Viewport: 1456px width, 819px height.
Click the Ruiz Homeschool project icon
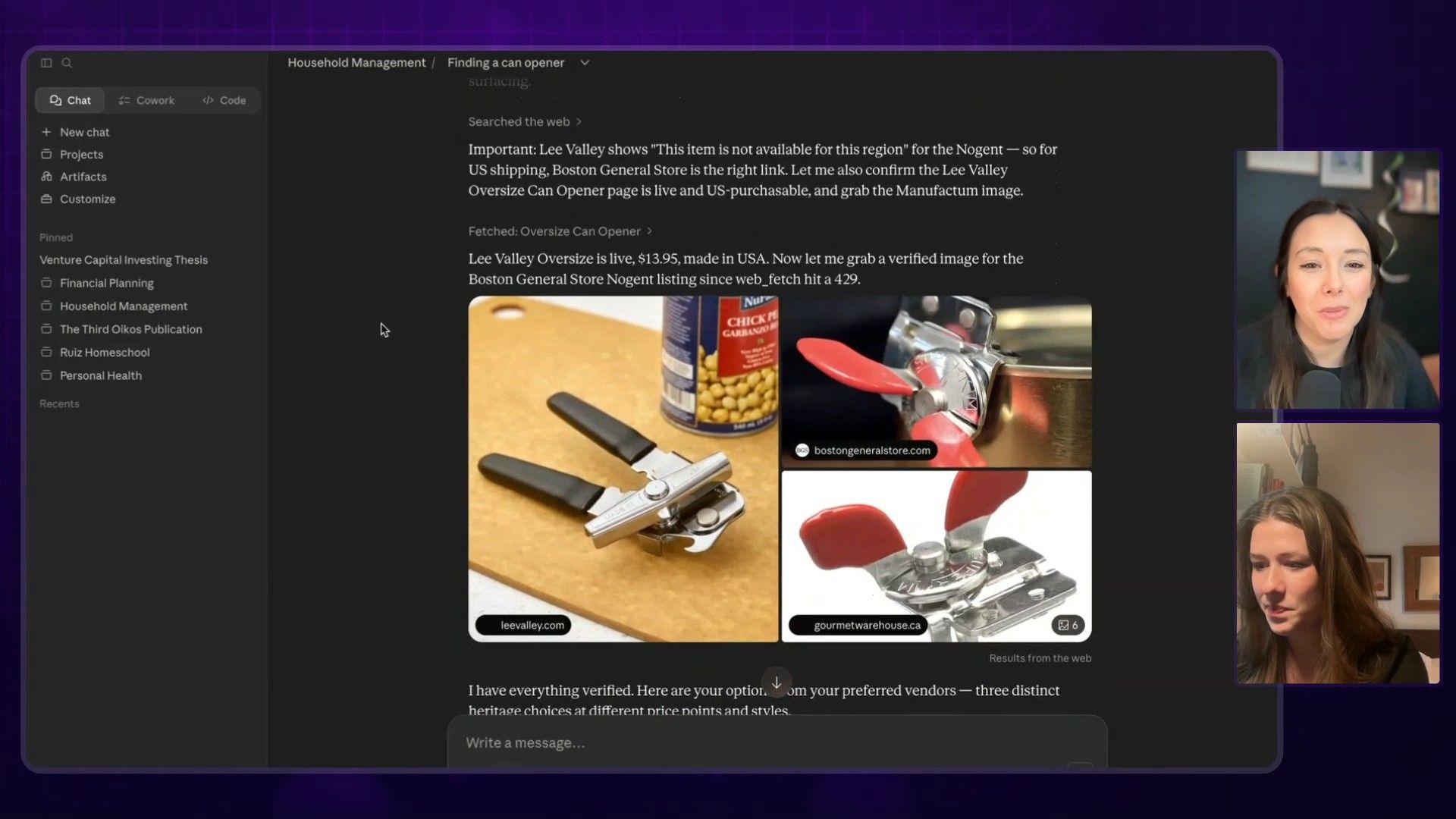46,353
